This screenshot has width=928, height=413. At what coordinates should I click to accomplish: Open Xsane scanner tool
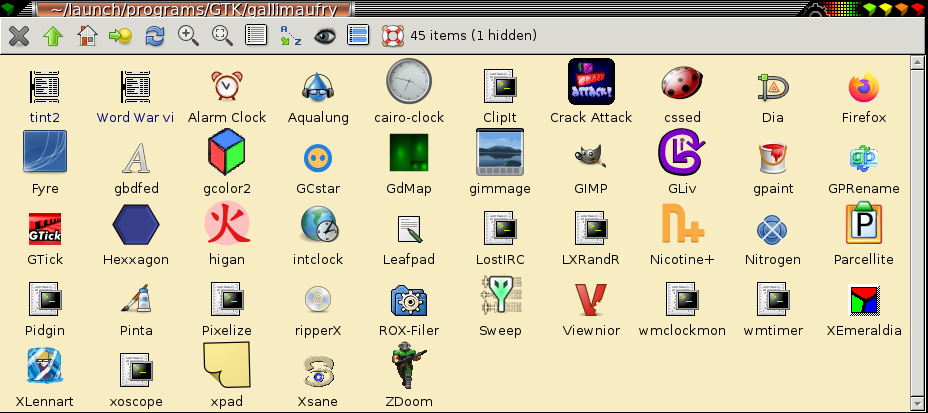click(x=318, y=371)
